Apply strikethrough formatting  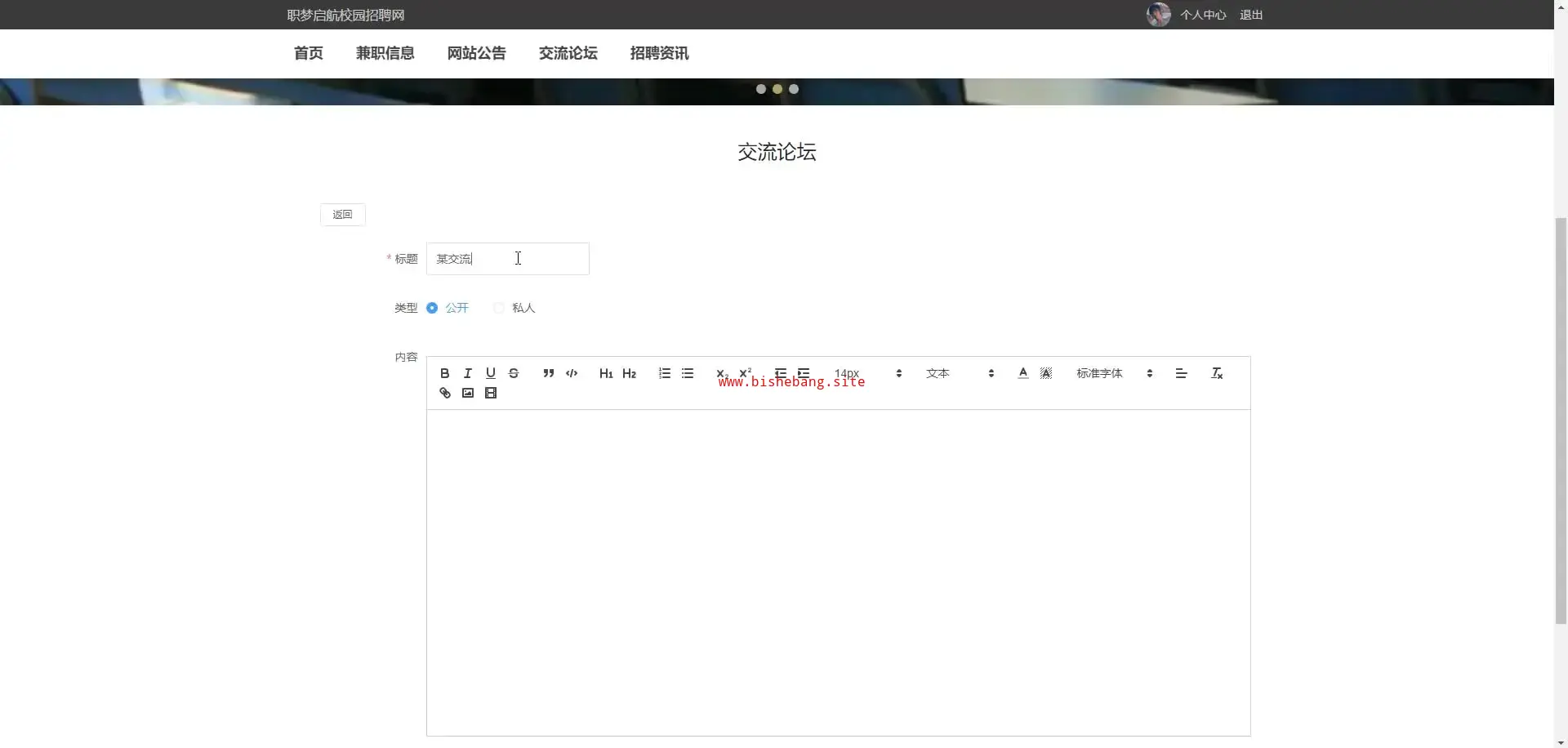(x=514, y=373)
